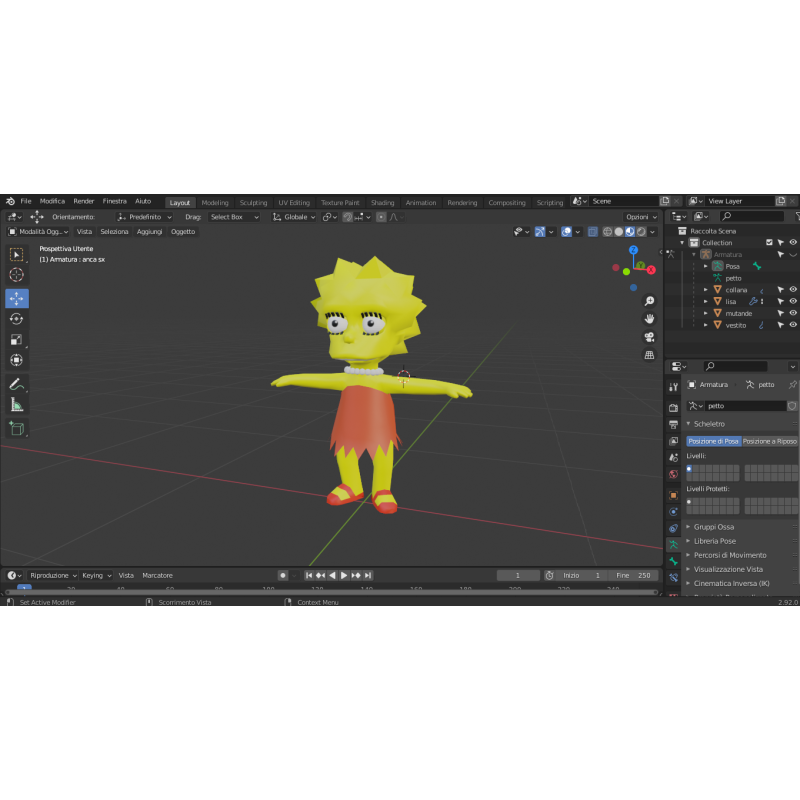Screen dimensions: 800x800
Task: Open the Select Box drag dropdown
Action: tap(234, 217)
